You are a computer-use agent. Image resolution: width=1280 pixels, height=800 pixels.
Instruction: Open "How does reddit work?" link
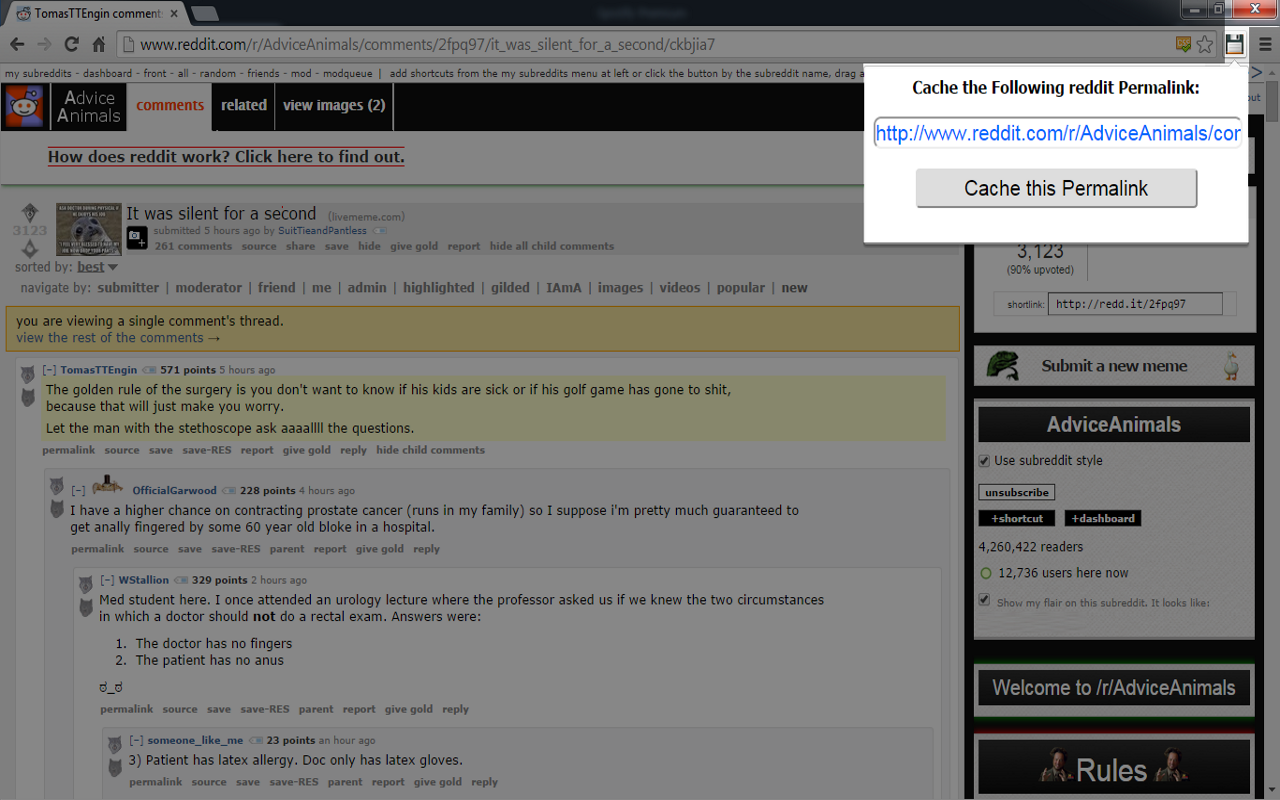click(226, 157)
